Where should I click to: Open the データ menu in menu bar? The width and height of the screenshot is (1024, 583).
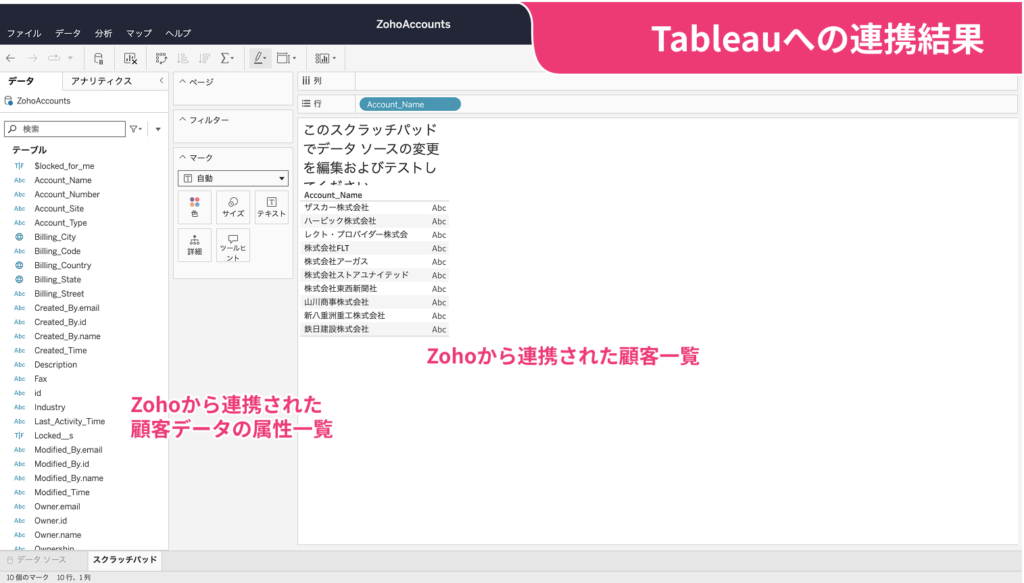tap(68, 33)
